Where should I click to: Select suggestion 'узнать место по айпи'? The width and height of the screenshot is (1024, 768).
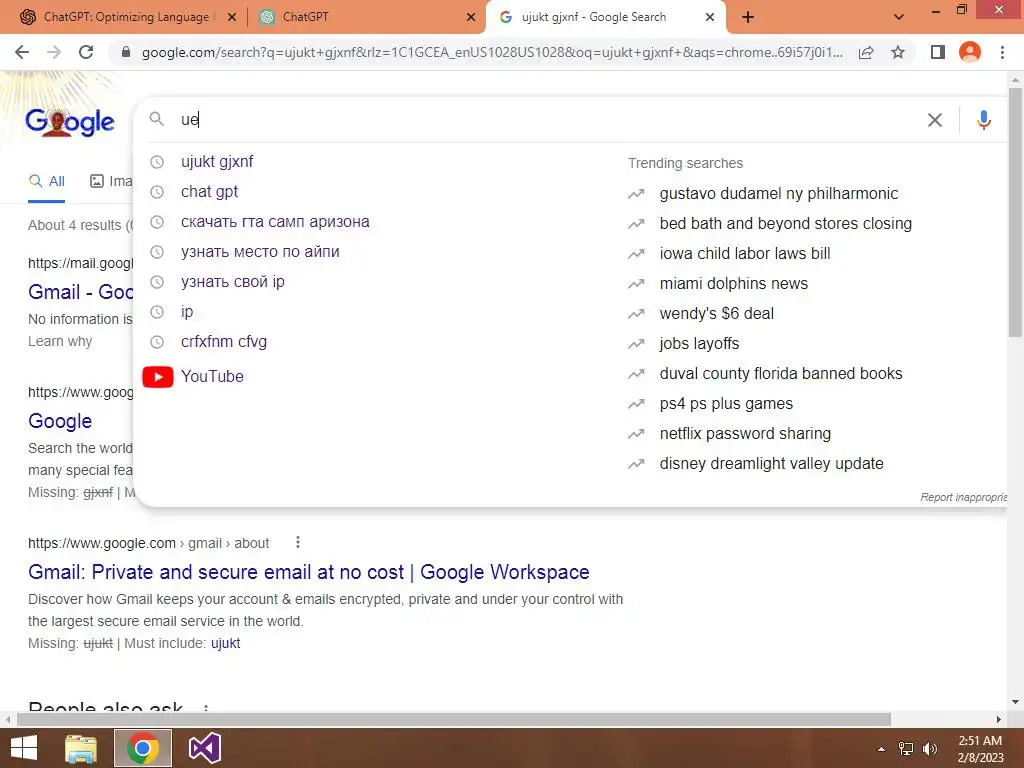click(x=260, y=251)
